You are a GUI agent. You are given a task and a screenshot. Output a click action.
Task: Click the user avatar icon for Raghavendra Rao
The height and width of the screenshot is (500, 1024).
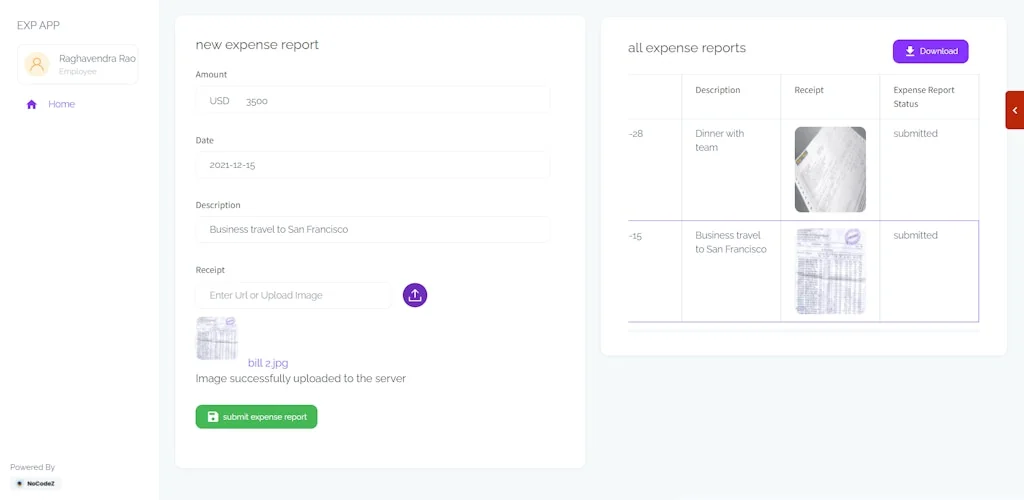(37, 65)
